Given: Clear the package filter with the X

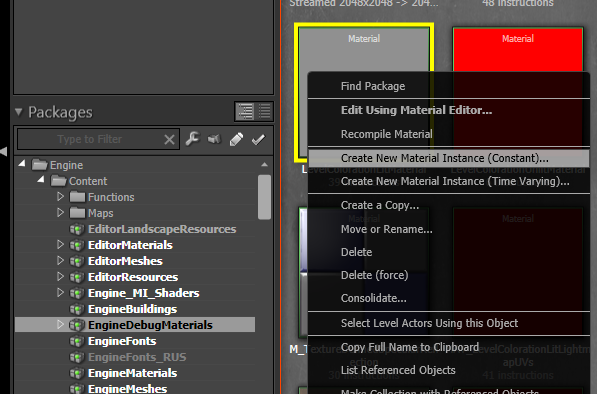Looking at the screenshot, I should tap(169, 140).
